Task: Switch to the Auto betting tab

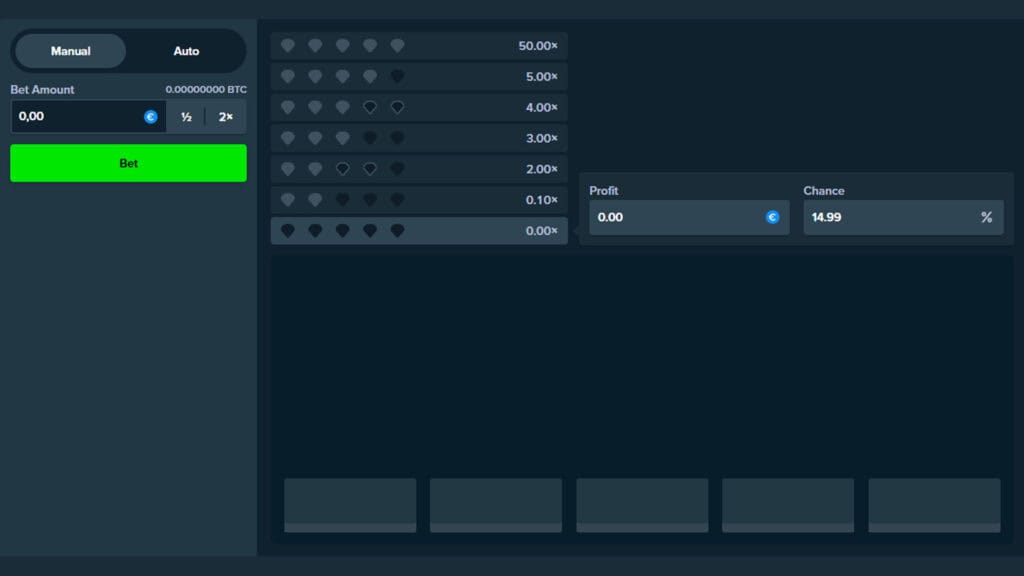Action: pyautogui.click(x=186, y=51)
